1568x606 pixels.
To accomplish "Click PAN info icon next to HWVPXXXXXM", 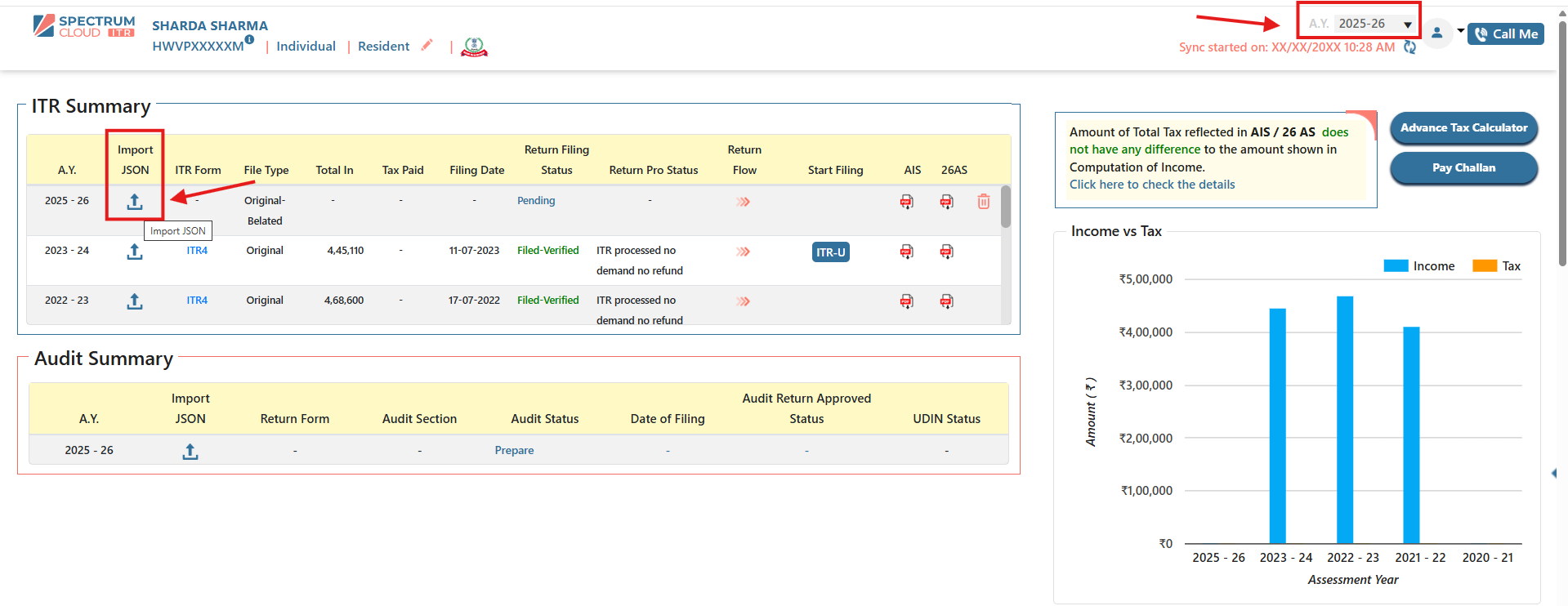I will (x=250, y=39).
